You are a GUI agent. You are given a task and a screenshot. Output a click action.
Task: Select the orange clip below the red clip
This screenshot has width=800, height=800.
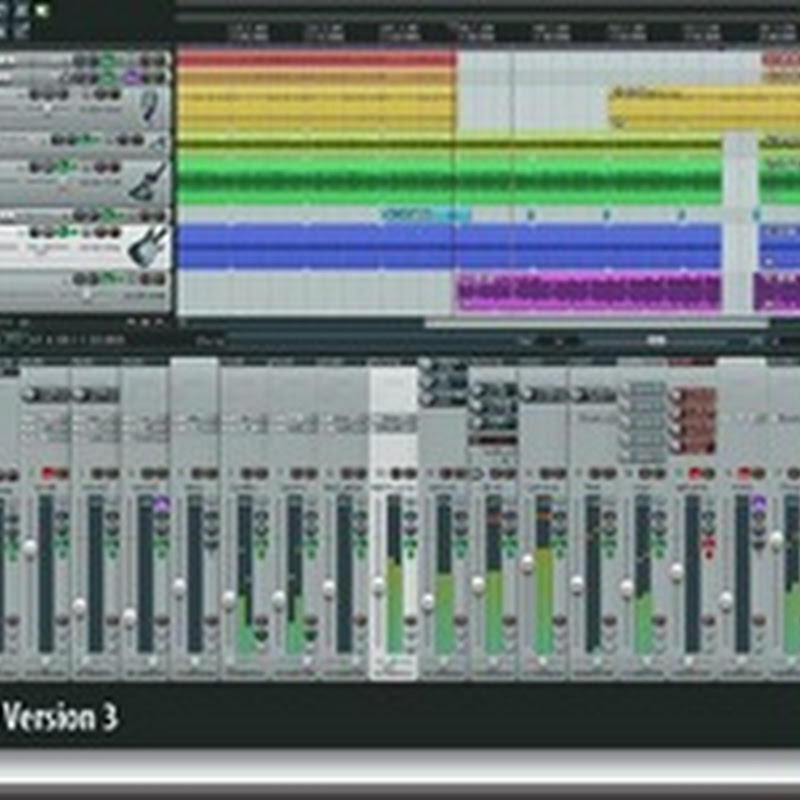pos(316,77)
